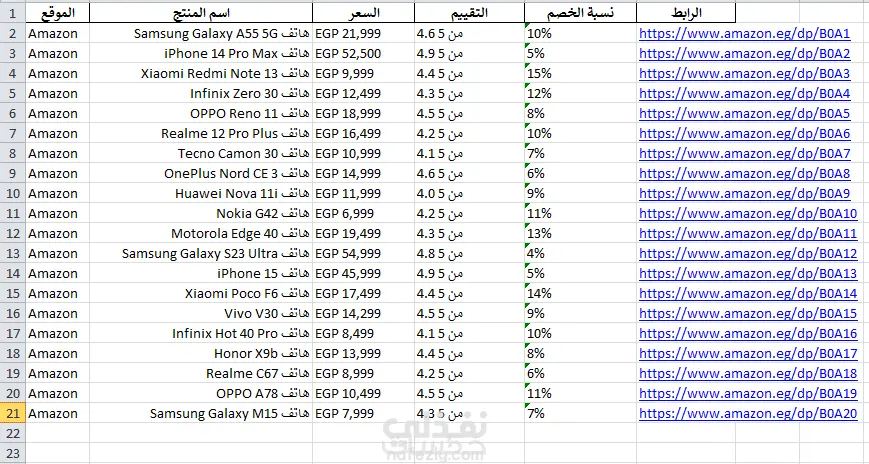Click the row 21 header

click(12, 413)
